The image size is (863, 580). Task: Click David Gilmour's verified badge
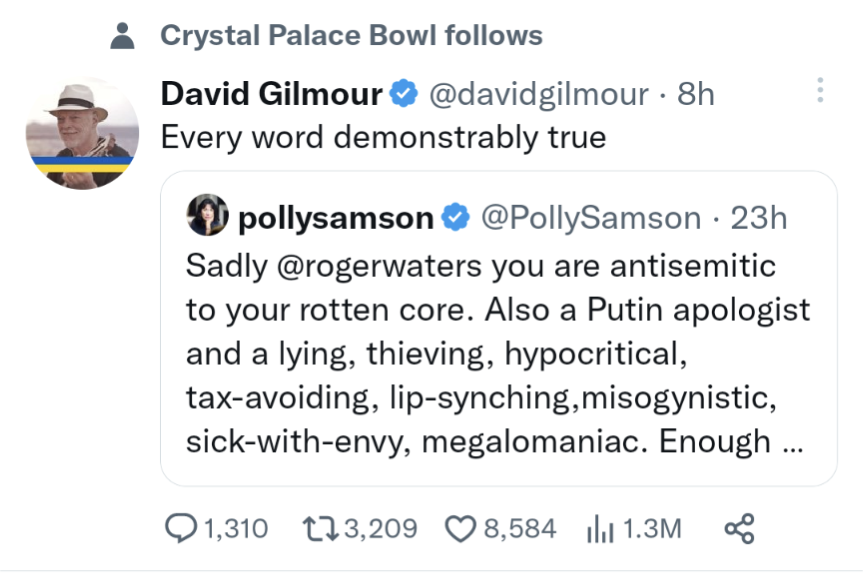click(x=403, y=95)
